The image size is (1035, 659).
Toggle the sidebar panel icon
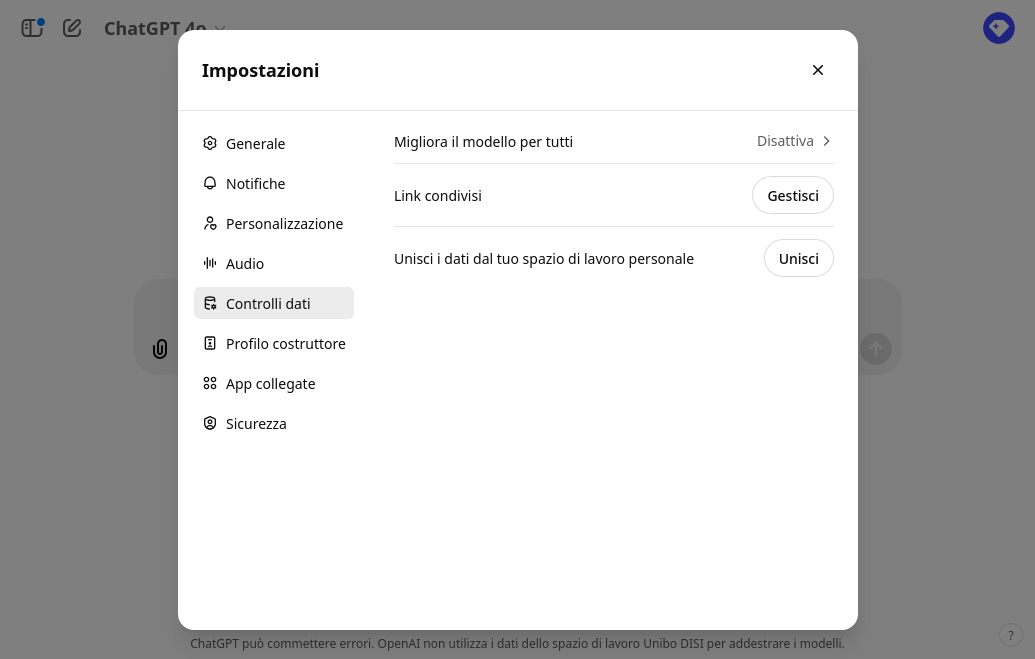(32, 28)
